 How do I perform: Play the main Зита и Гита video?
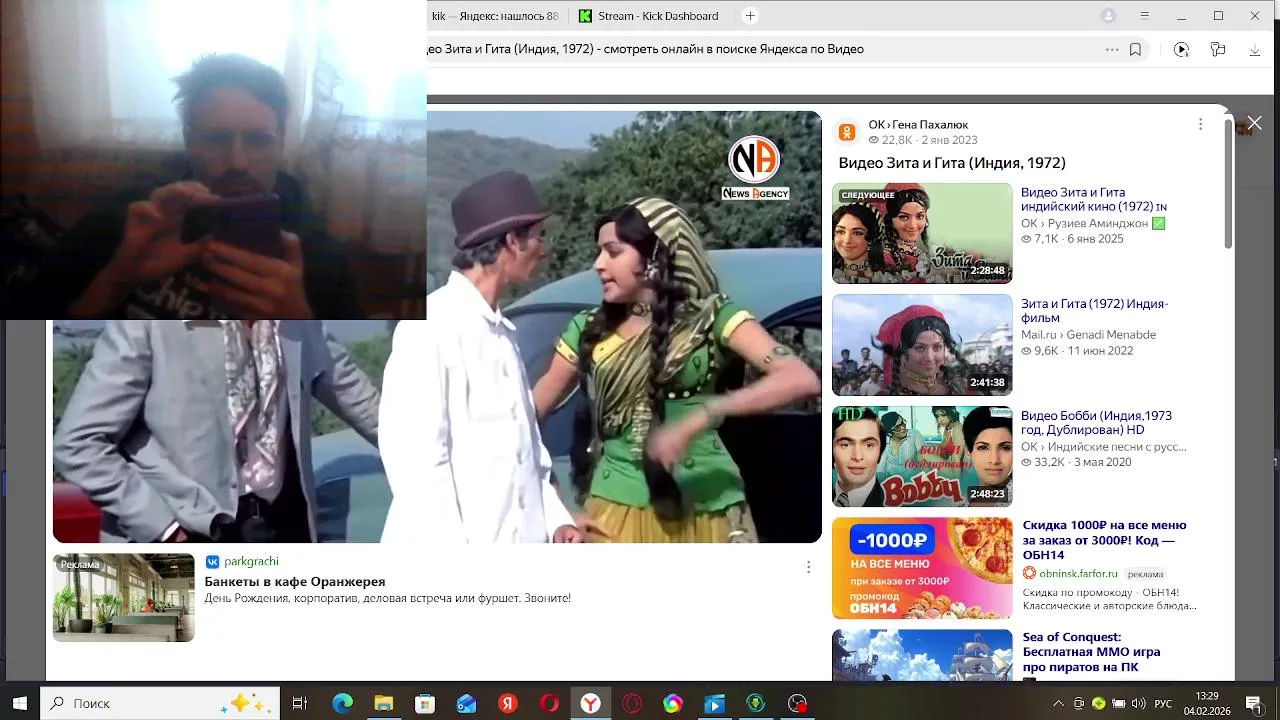[437, 327]
